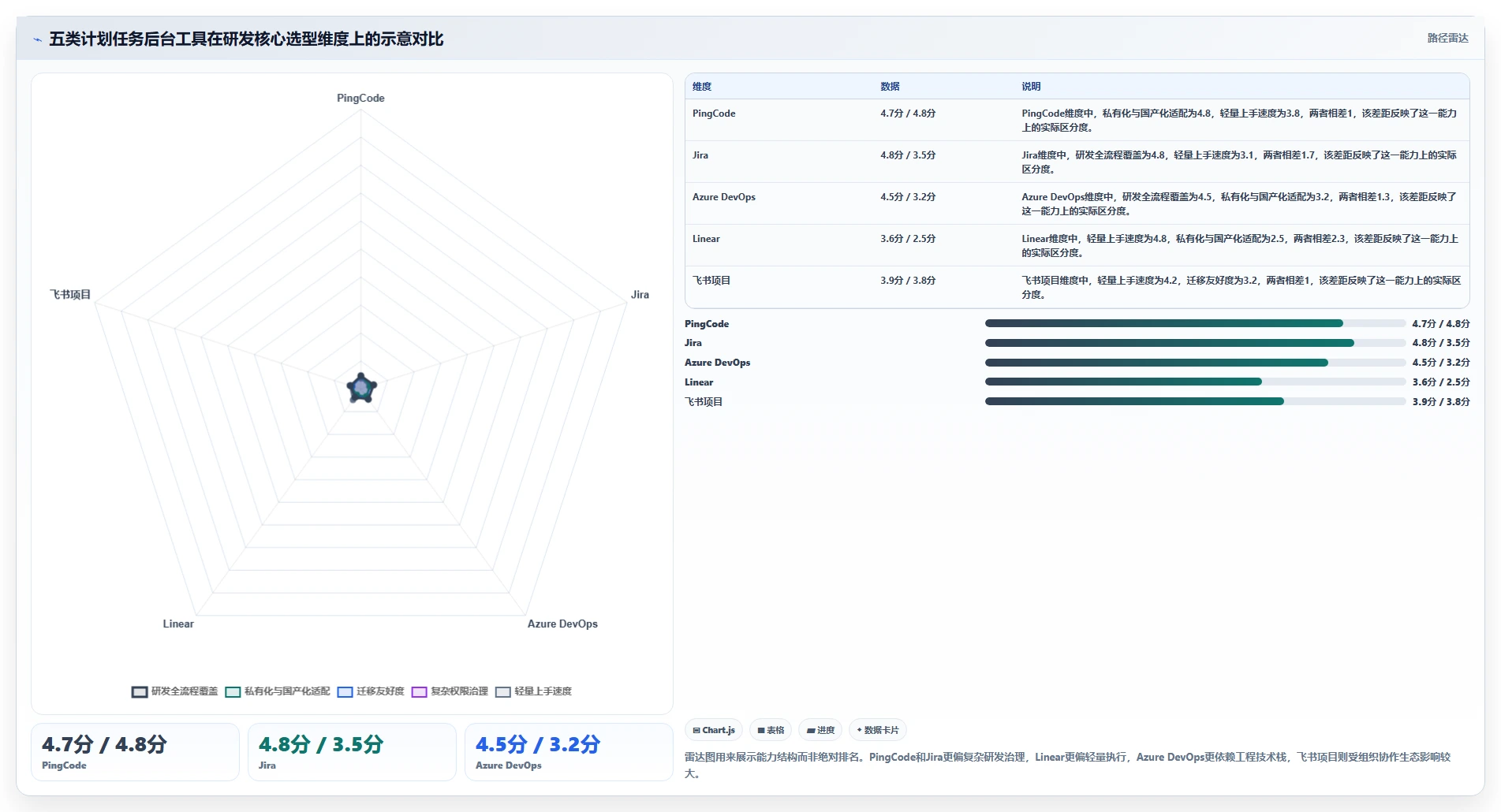Viewport: 1501px width, 812px height.
Task: Toggle the 私有化与国产化适配 legend swatch
Action: [x=233, y=691]
